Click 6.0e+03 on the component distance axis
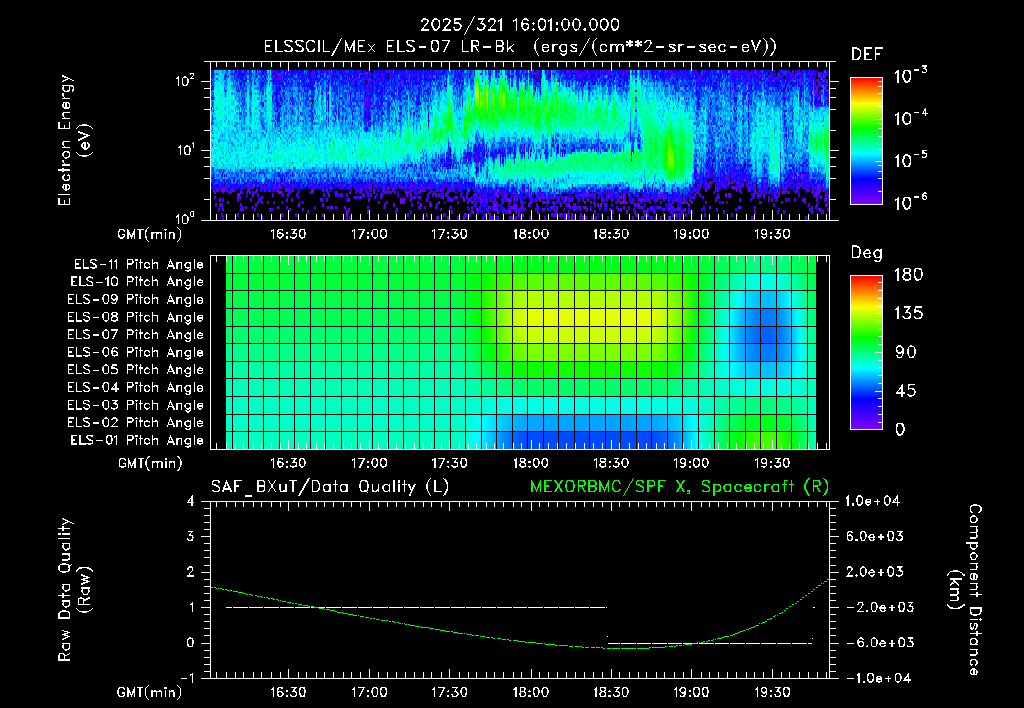 876,537
